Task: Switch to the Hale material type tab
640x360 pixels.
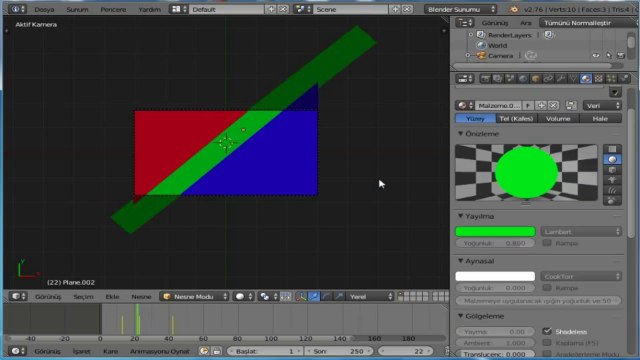Action: coord(600,118)
